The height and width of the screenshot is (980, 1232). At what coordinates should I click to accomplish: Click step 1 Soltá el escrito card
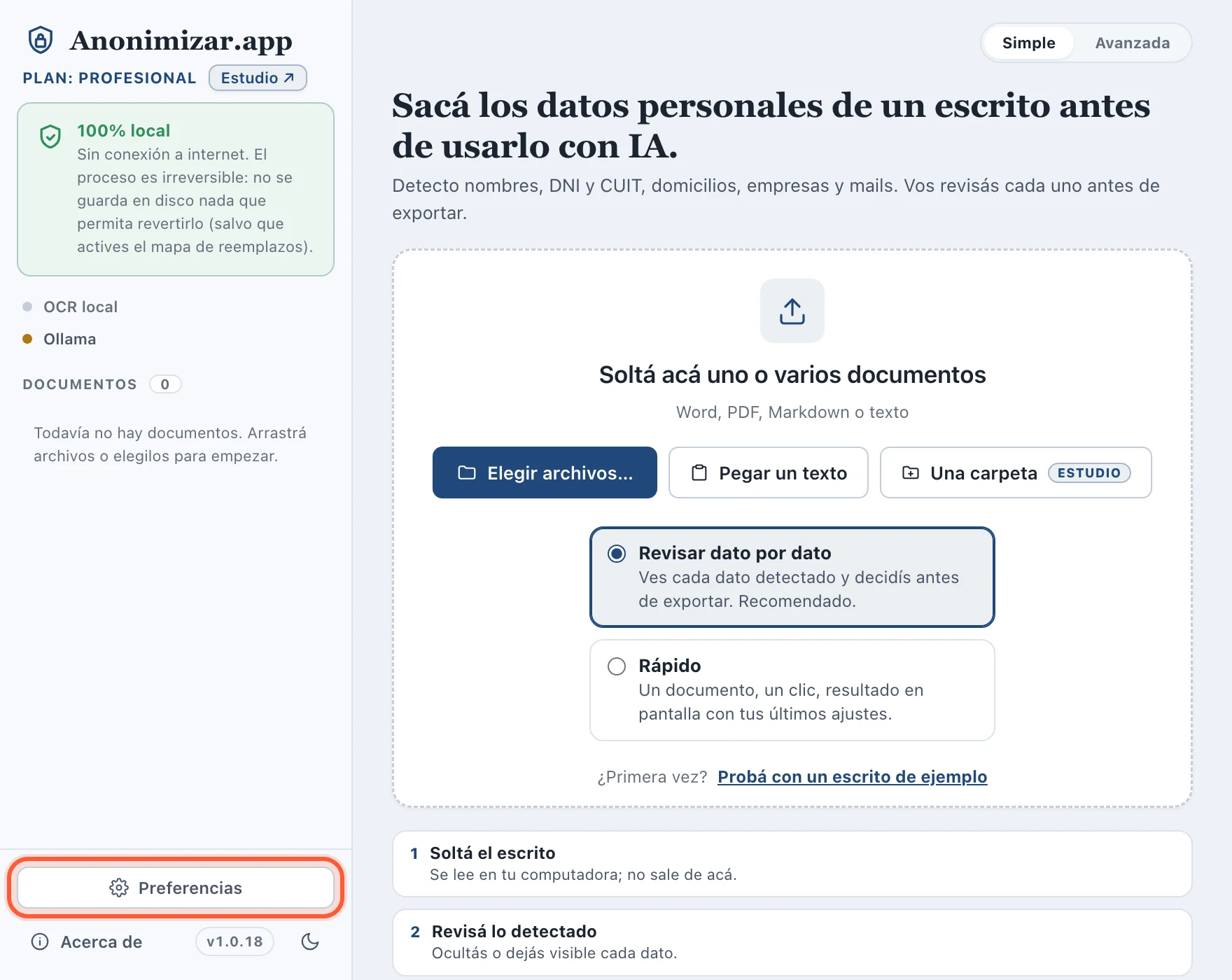[x=792, y=863]
